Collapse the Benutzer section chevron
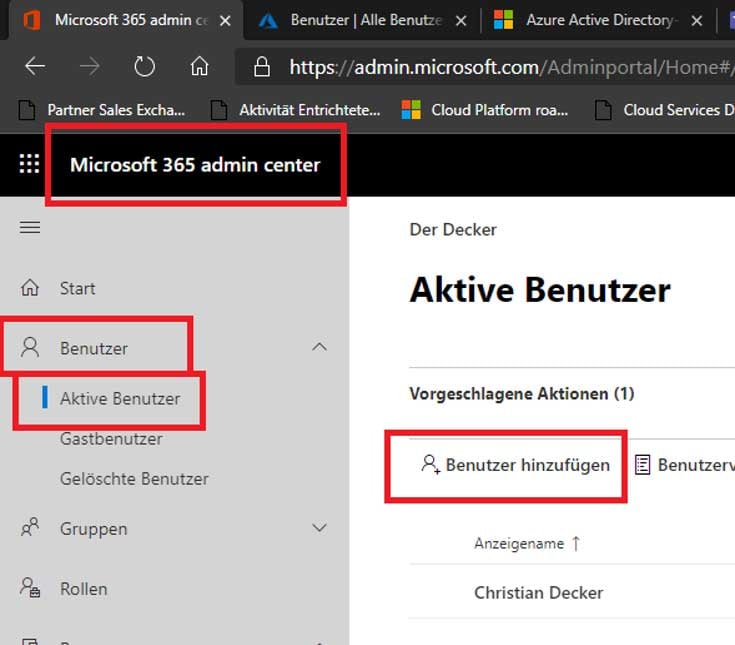Screen dimensions: 735x645 point(319,347)
